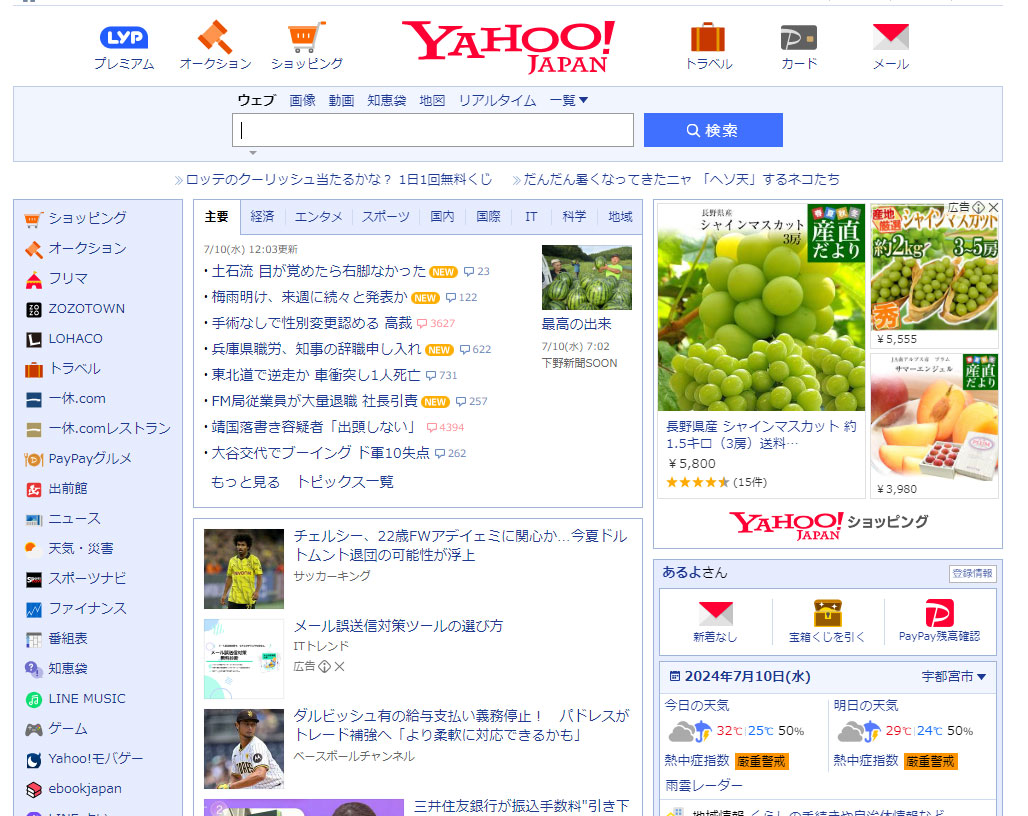Open LINE MUSIC sidebar icon
Viewport: 1028px width, 816px height.
coord(33,699)
